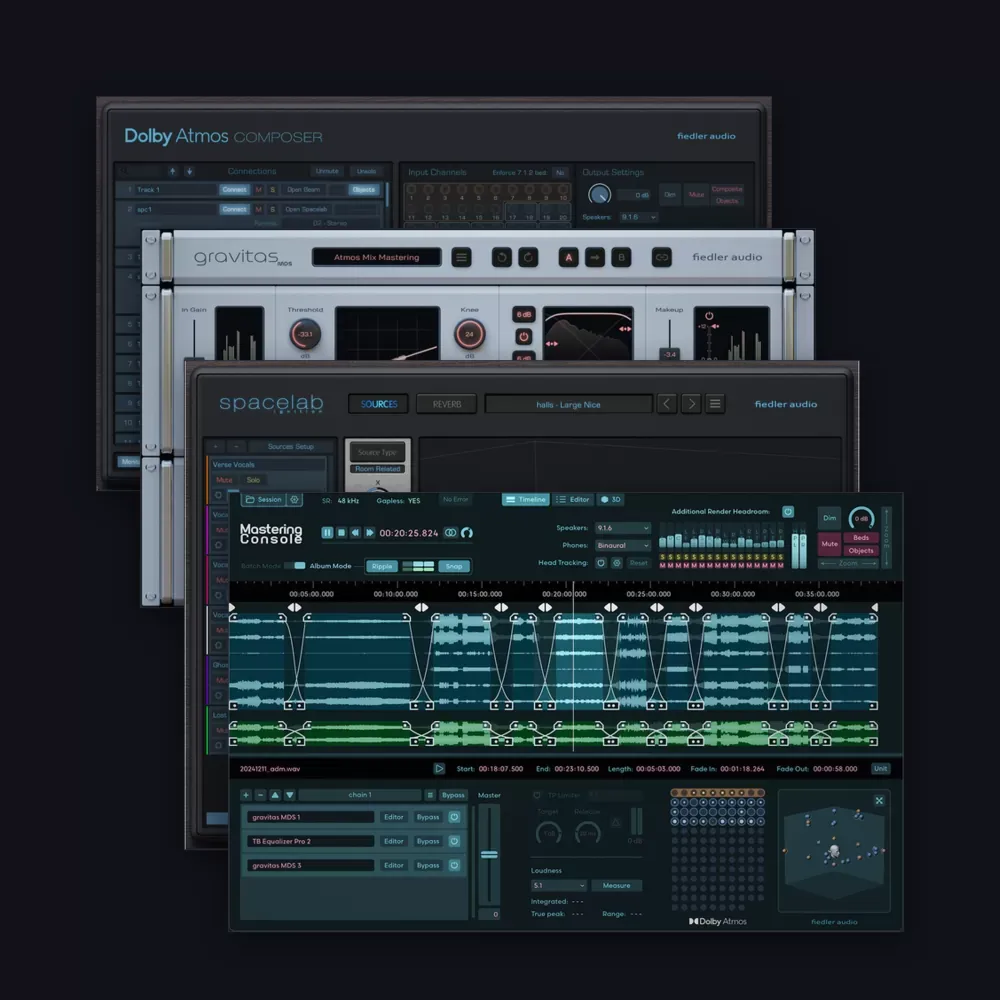
Task: Open gravitas preset Atmos Mix Mastering
Action: [376, 257]
